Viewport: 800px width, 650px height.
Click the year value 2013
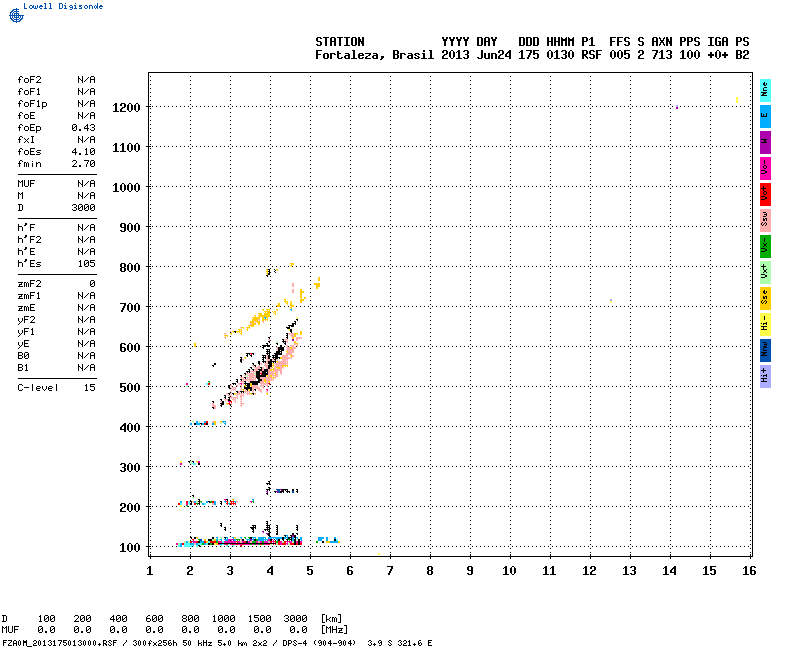point(455,55)
